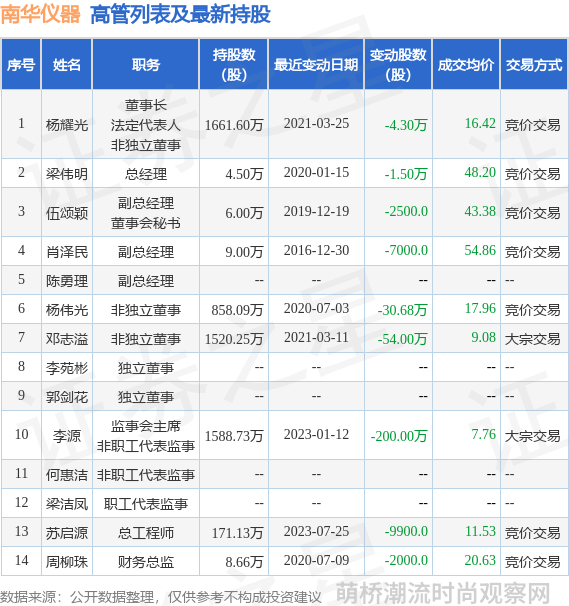Click the date 2021-03-11

click(316, 337)
